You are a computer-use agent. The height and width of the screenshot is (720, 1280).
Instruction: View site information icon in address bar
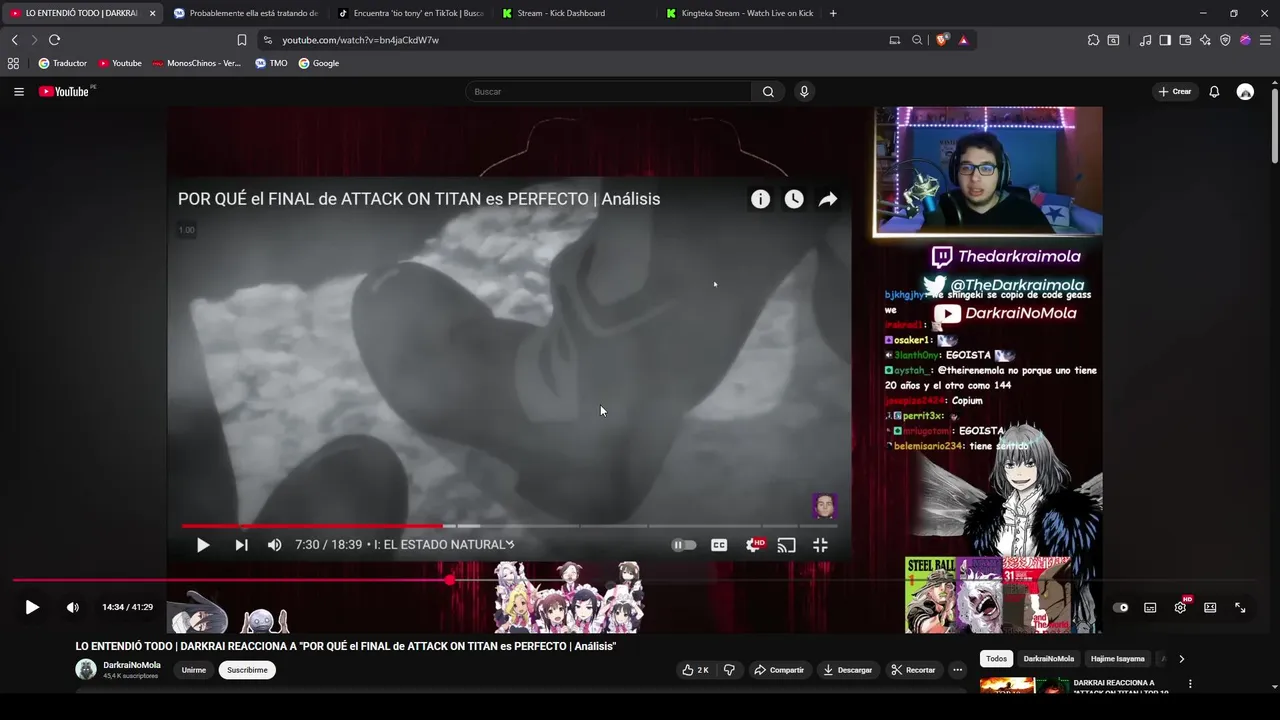[x=267, y=40]
